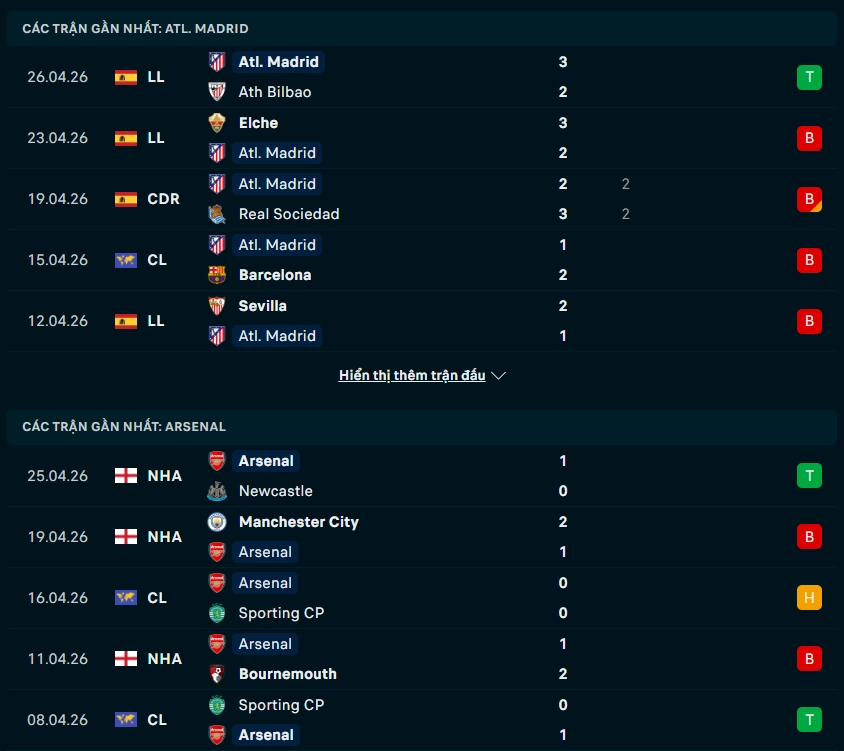Click the Manchester City club logo
Viewport: 844px width, 751px height.
(217, 521)
